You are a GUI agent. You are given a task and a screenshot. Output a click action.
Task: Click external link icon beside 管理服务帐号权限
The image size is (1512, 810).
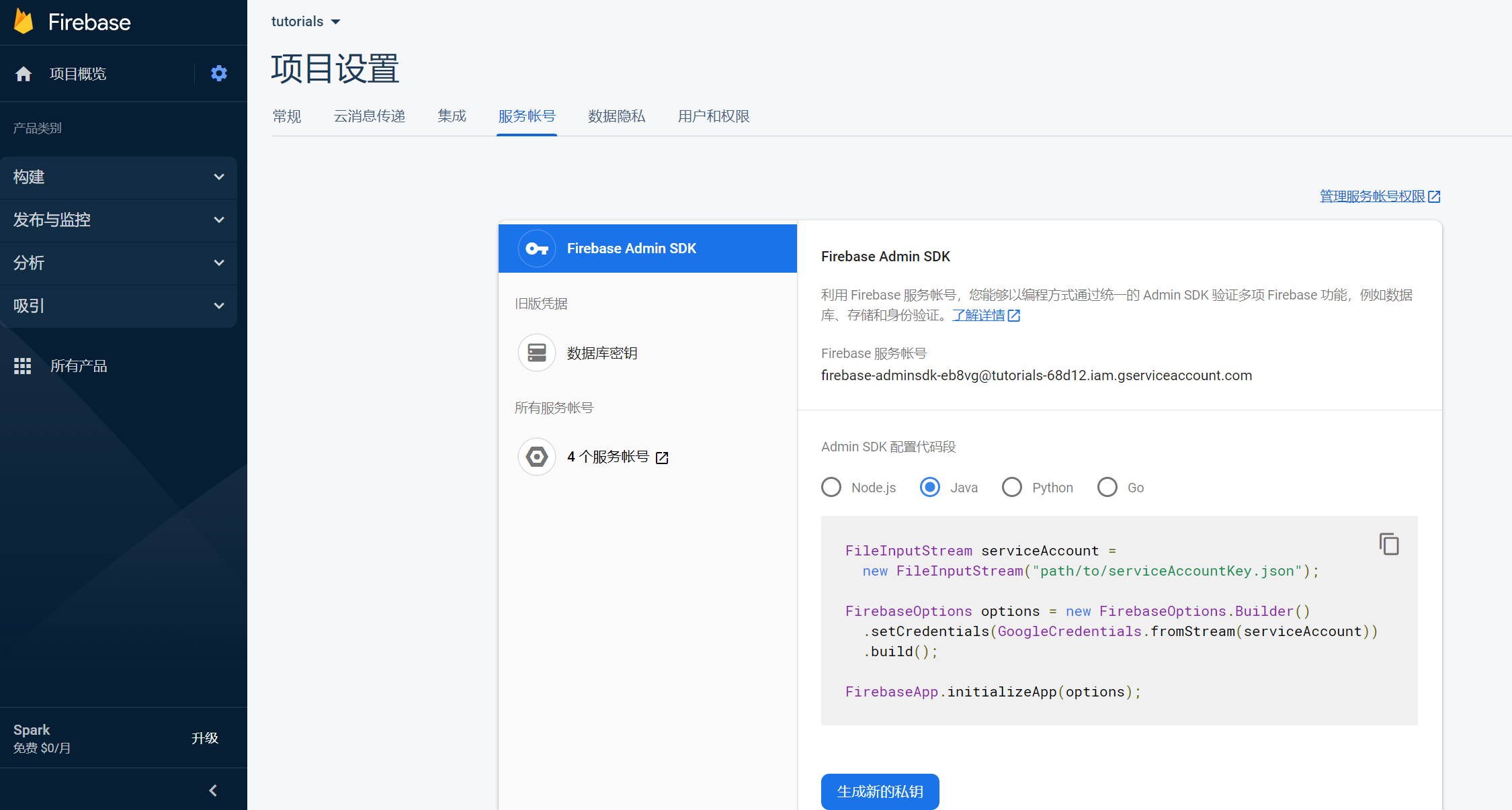[x=1434, y=196]
